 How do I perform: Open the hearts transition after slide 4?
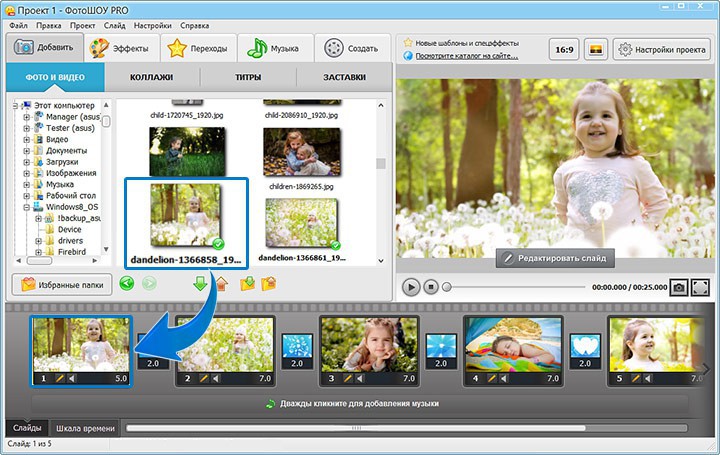click(585, 351)
